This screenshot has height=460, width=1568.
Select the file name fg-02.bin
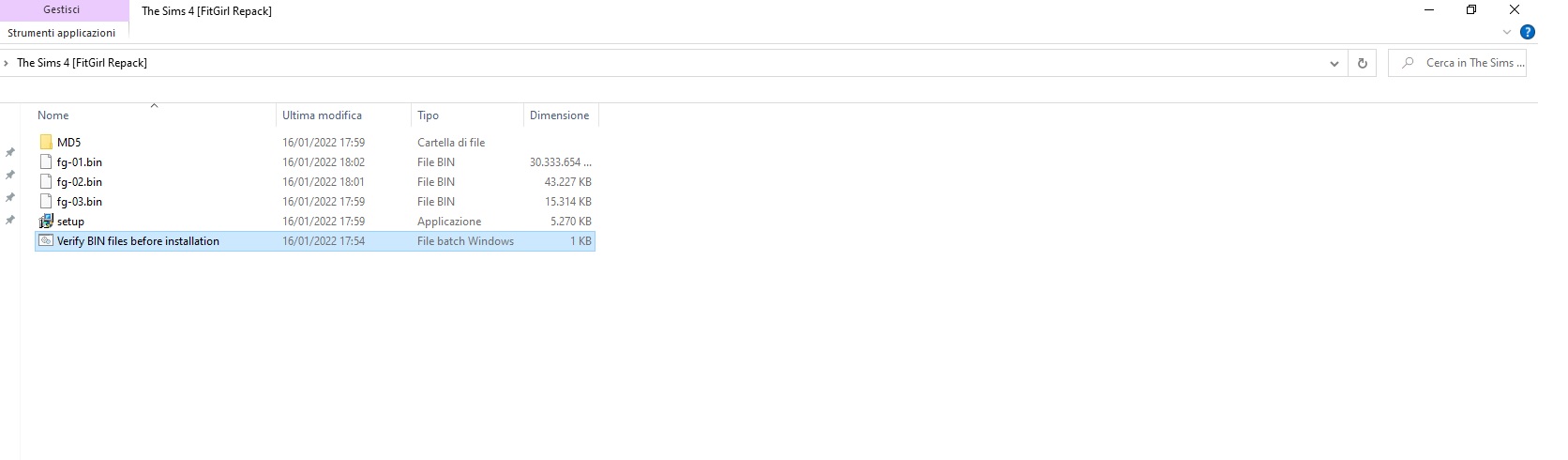[x=80, y=182]
